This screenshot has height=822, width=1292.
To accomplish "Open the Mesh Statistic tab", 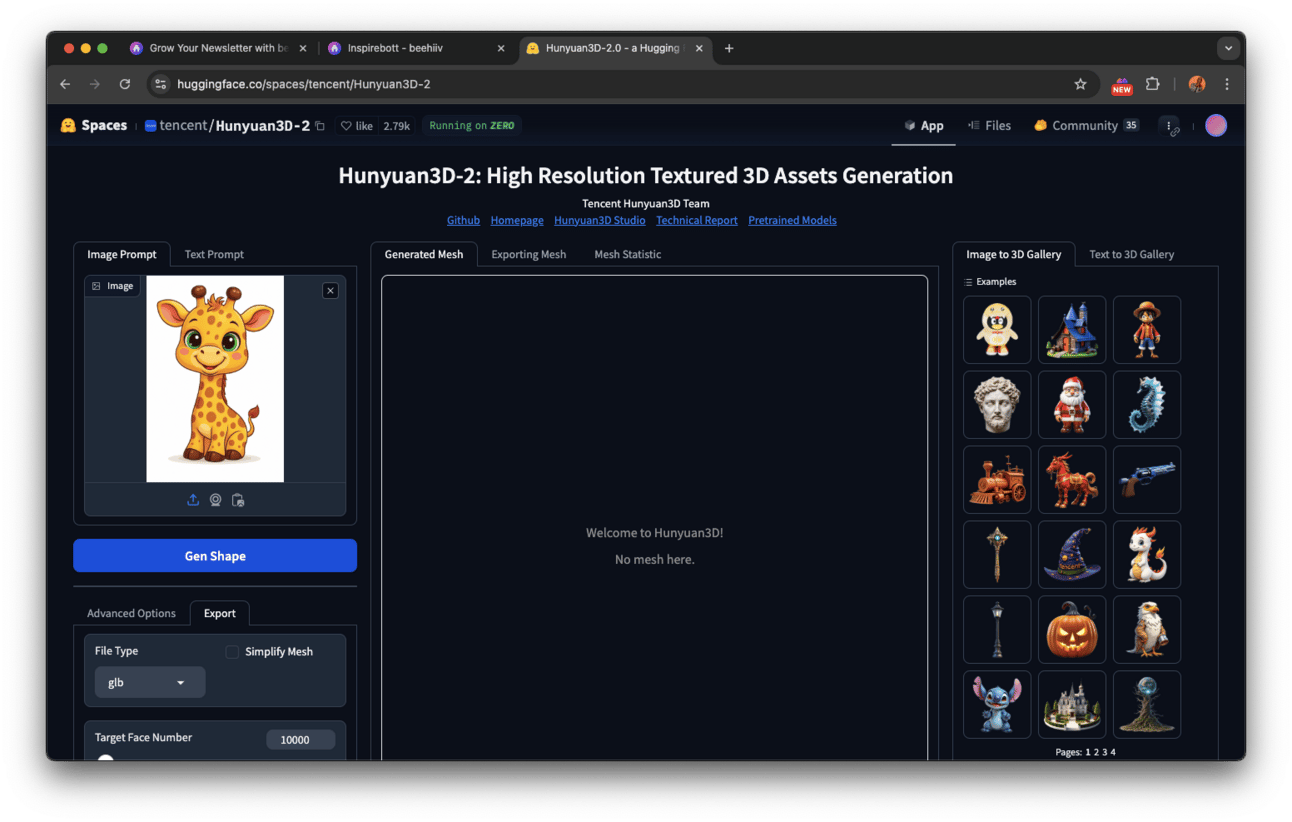I will pyautogui.click(x=628, y=254).
